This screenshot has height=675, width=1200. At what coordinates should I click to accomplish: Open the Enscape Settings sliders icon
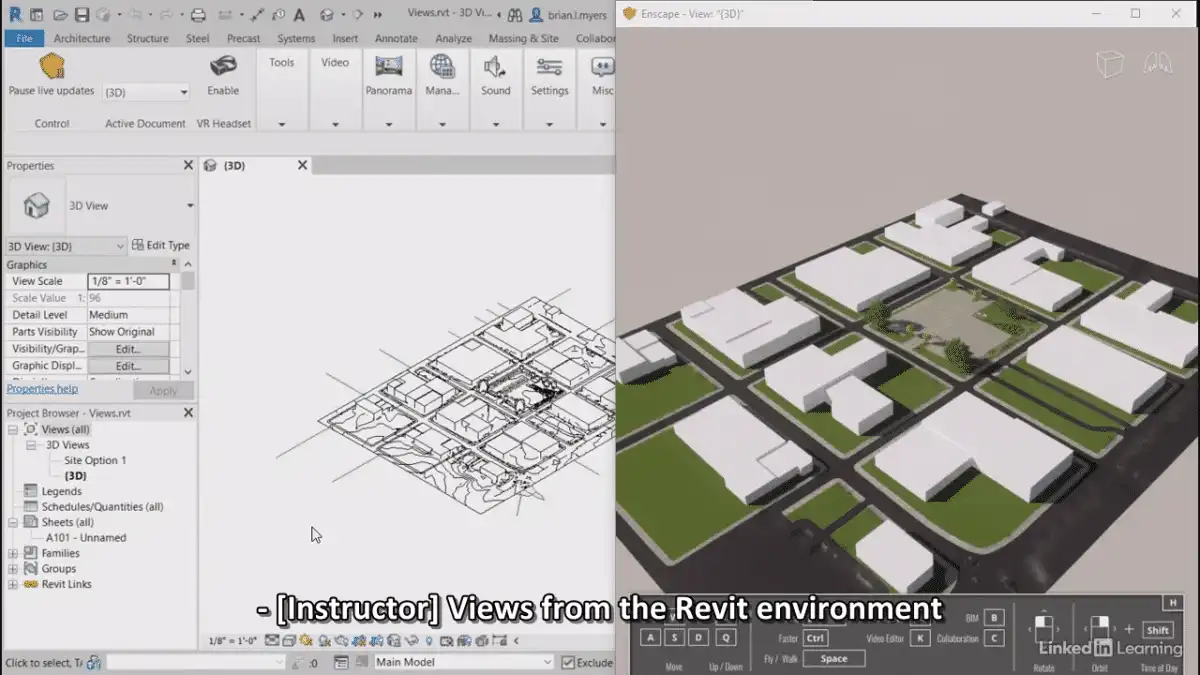coord(549,66)
